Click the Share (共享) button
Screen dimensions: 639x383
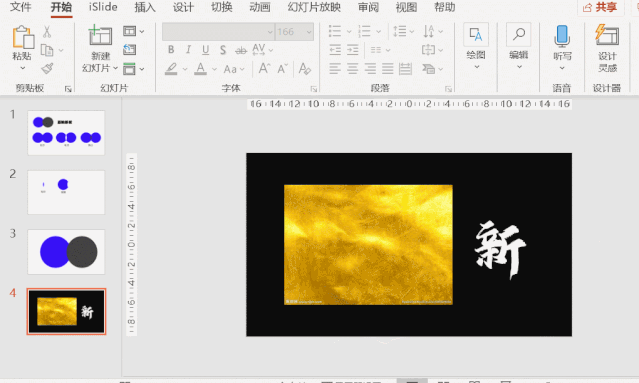(600, 7)
